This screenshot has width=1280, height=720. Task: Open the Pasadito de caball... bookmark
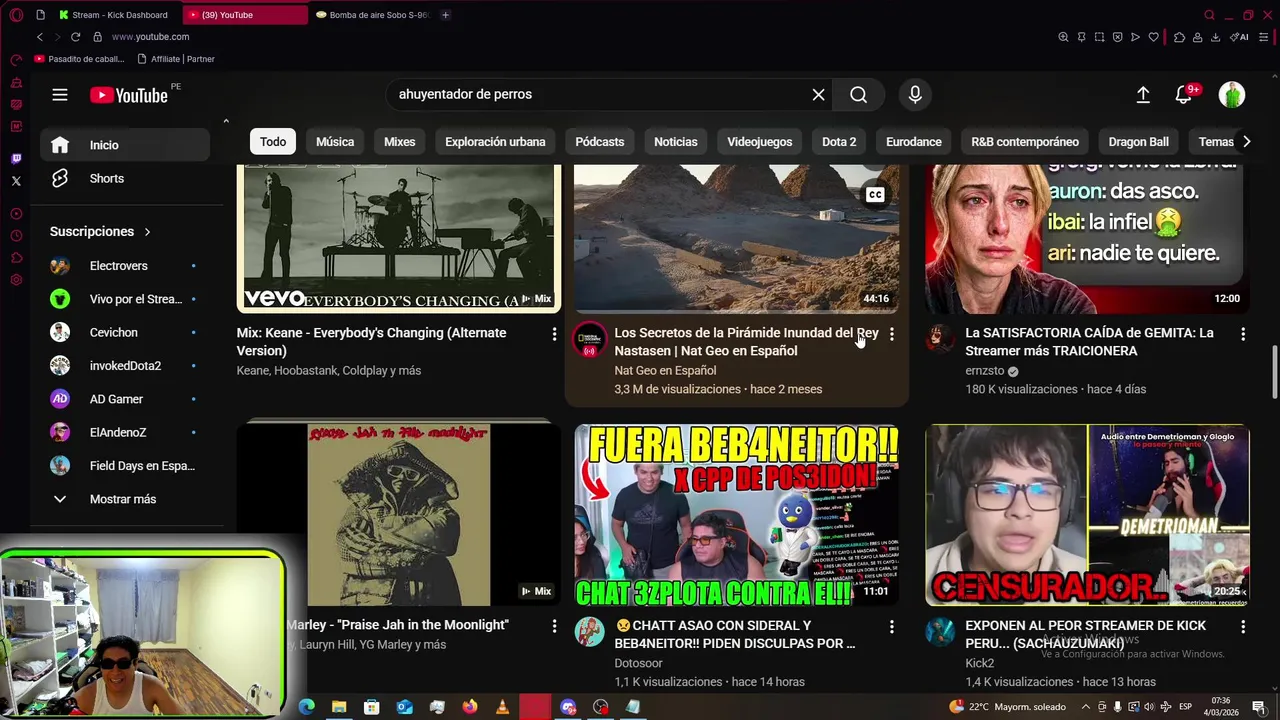pyautogui.click(x=78, y=59)
